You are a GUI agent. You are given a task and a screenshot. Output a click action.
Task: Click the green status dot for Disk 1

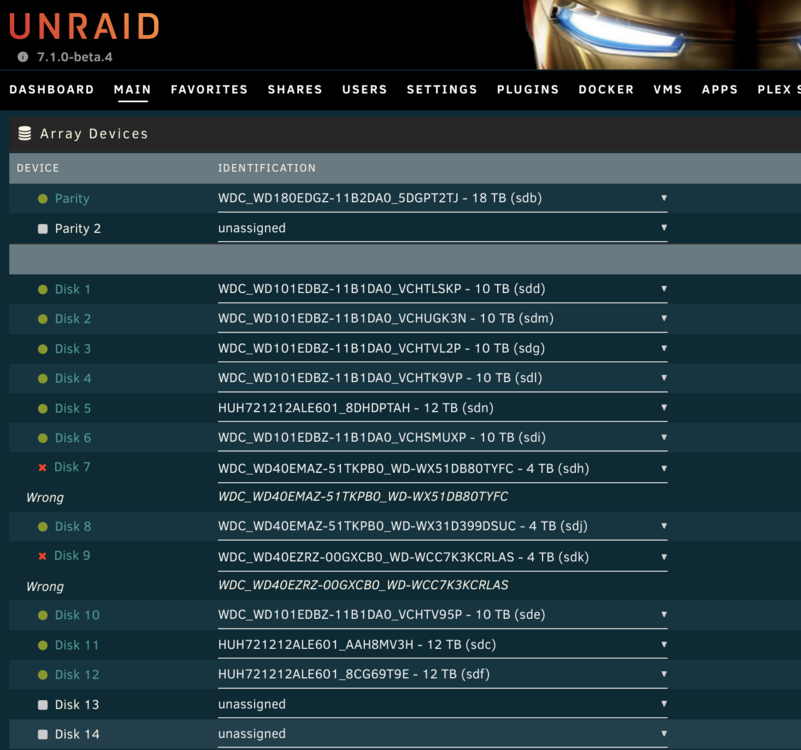(x=43, y=289)
